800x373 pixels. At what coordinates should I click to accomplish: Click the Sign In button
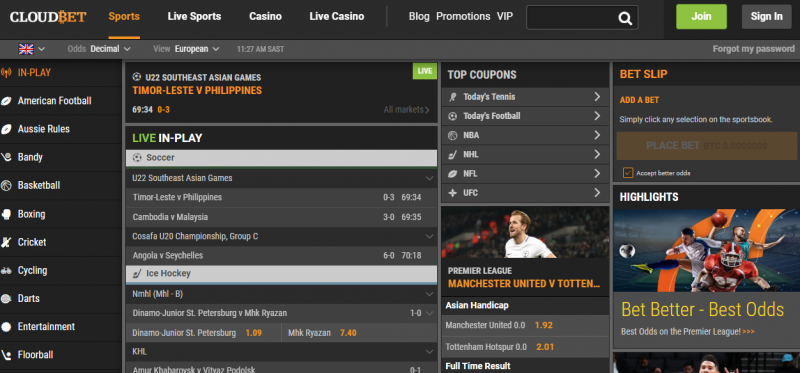(766, 16)
